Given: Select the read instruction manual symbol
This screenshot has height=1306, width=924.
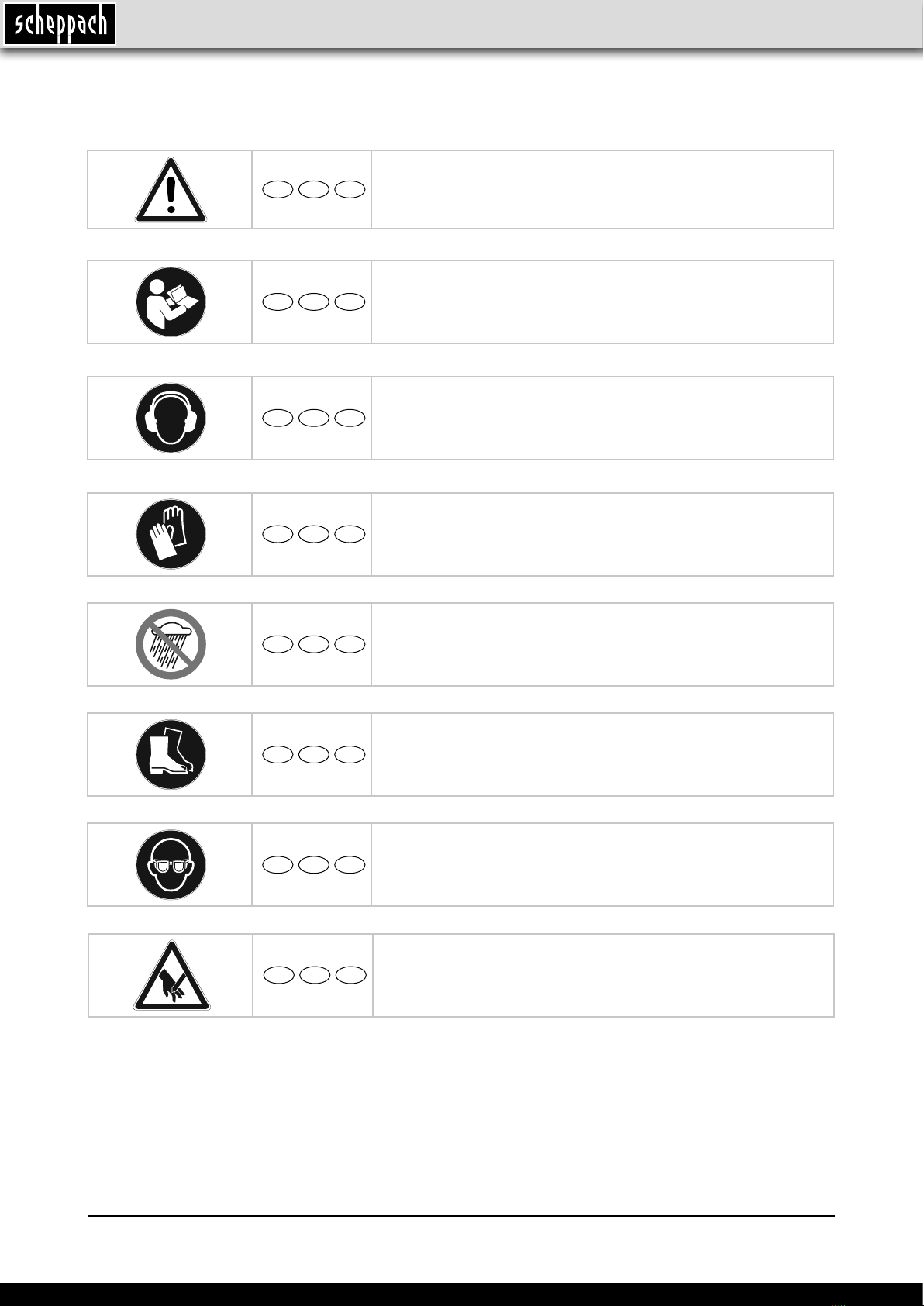Looking at the screenshot, I should pos(171,302).
